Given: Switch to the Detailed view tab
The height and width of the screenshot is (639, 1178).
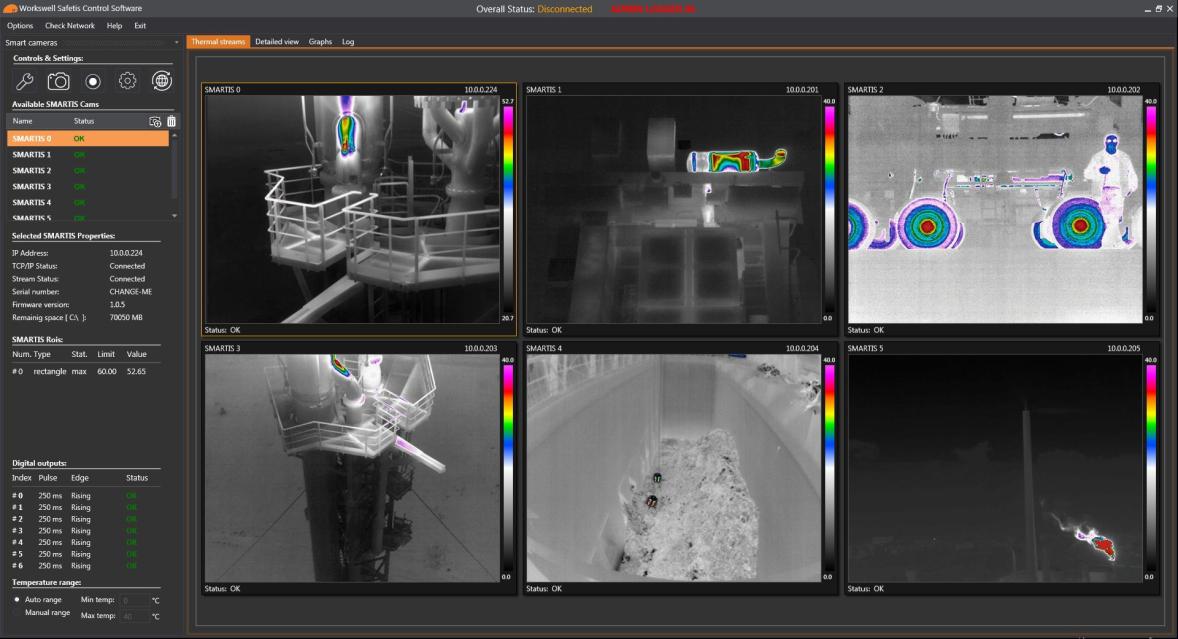Looking at the screenshot, I should (276, 42).
